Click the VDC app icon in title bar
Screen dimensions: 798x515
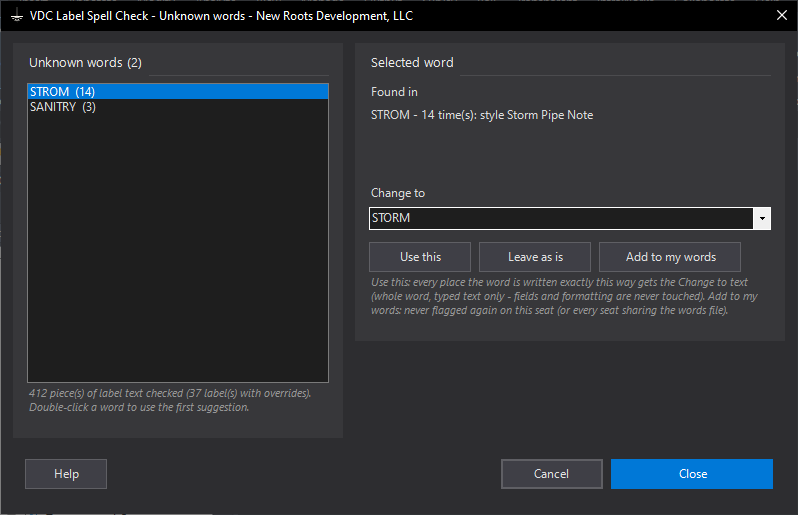17,16
